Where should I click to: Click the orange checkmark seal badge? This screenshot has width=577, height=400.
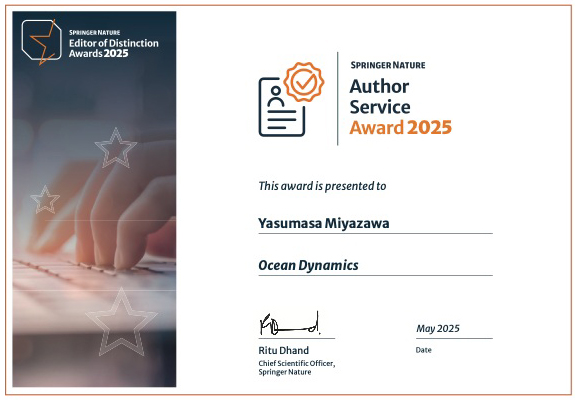pos(304,82)
